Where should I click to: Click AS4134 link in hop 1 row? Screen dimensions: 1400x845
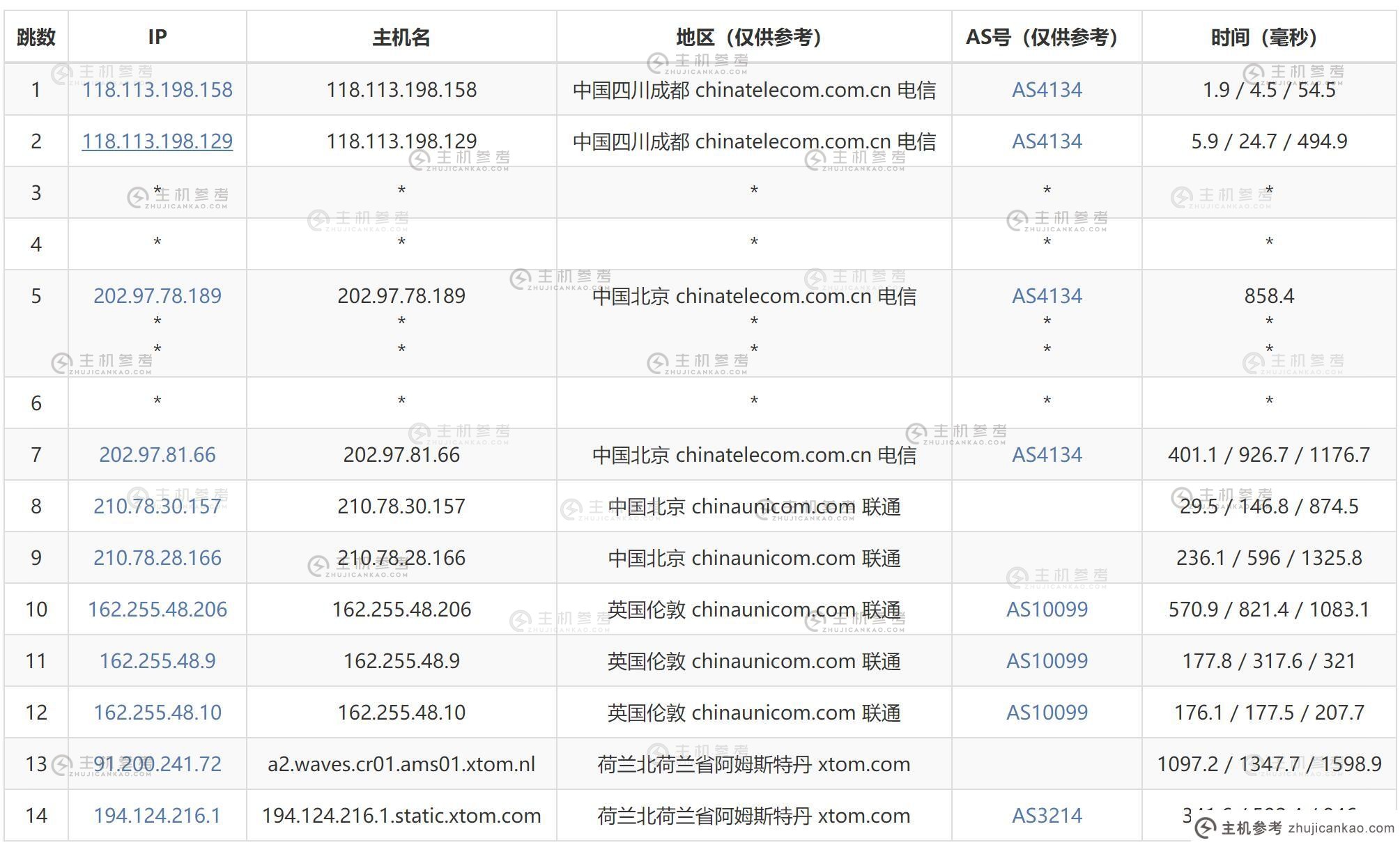point(1047,90)
